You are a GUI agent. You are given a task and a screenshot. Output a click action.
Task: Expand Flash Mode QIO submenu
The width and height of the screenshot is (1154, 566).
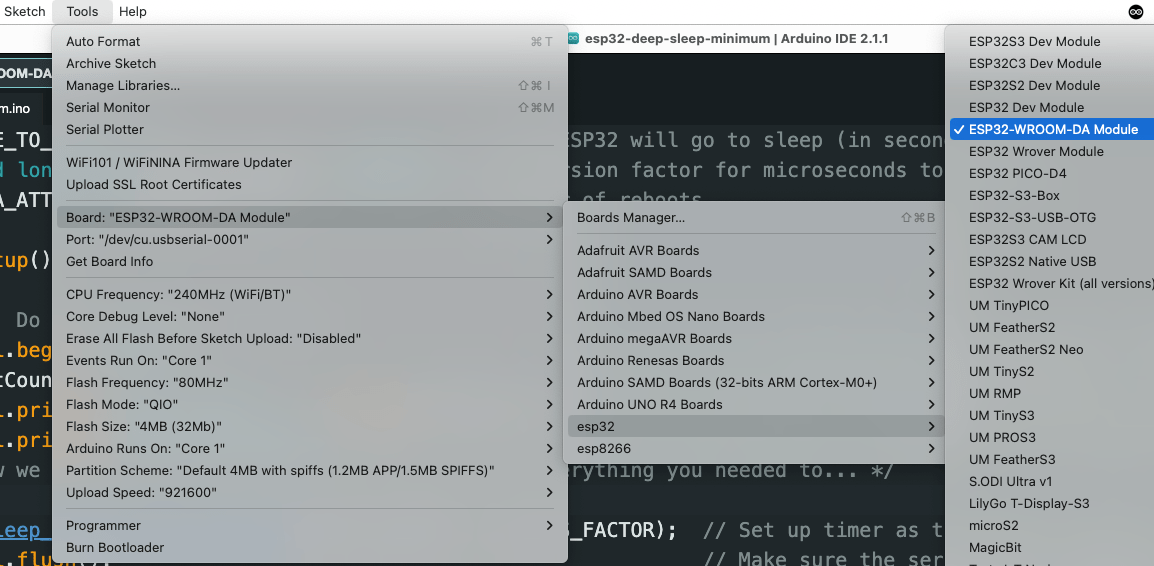tap(310, 405)
